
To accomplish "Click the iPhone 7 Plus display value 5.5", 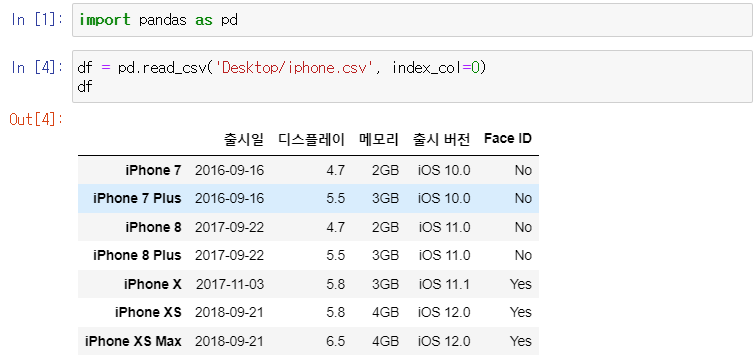I will point(336,199).
